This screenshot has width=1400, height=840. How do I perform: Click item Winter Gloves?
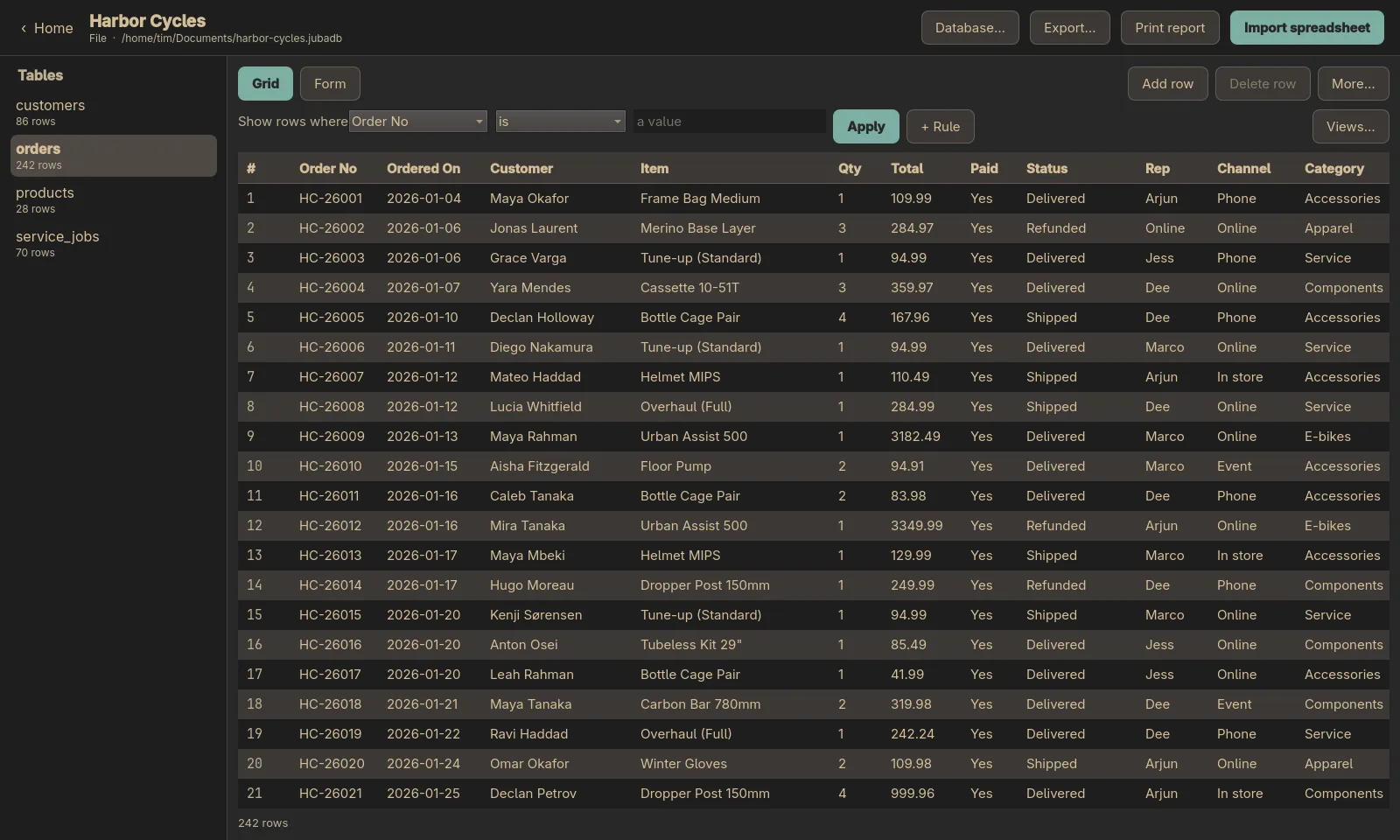pos(683,764)
